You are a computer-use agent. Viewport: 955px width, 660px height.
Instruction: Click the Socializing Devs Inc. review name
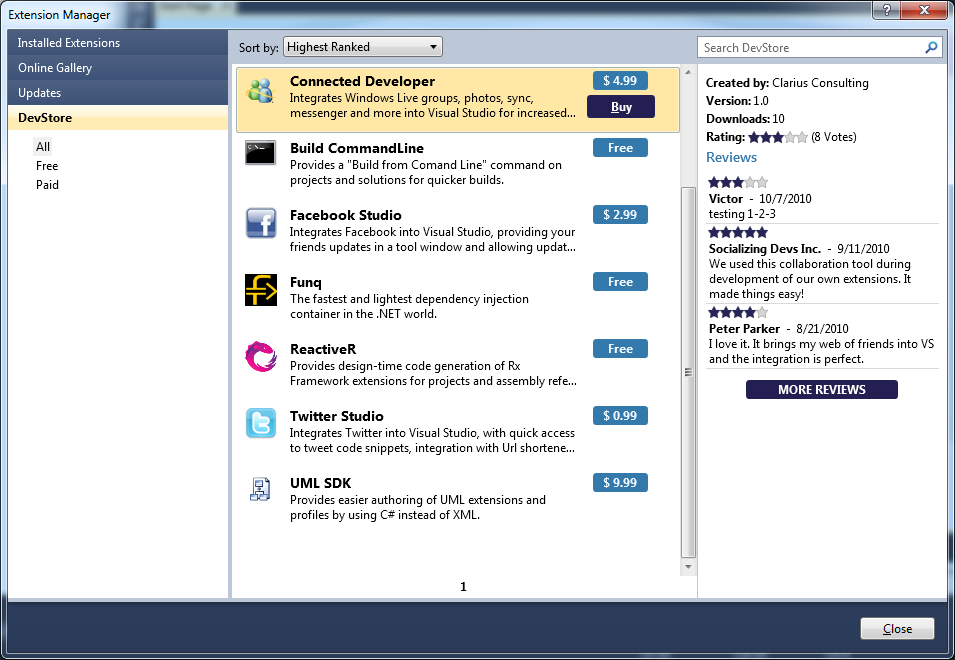tap(765, 248)
